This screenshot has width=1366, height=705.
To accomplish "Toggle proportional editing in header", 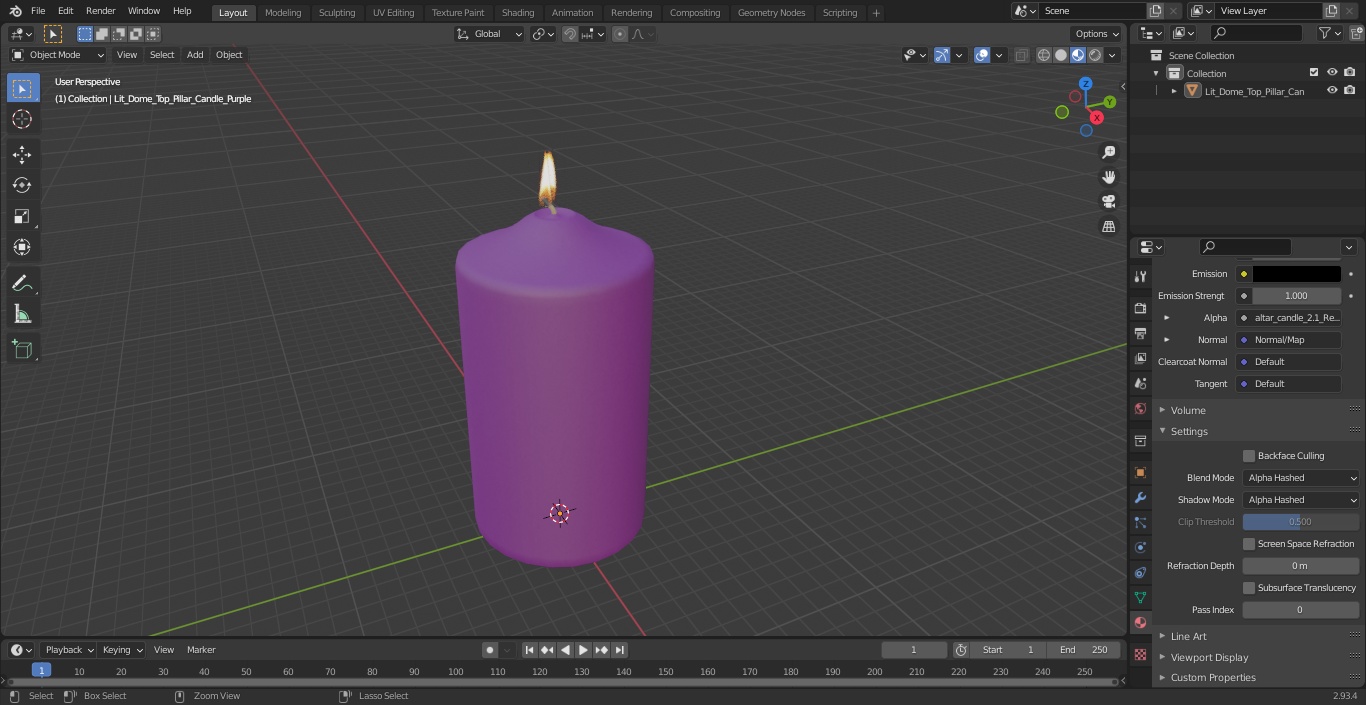I will click(620, 34).
